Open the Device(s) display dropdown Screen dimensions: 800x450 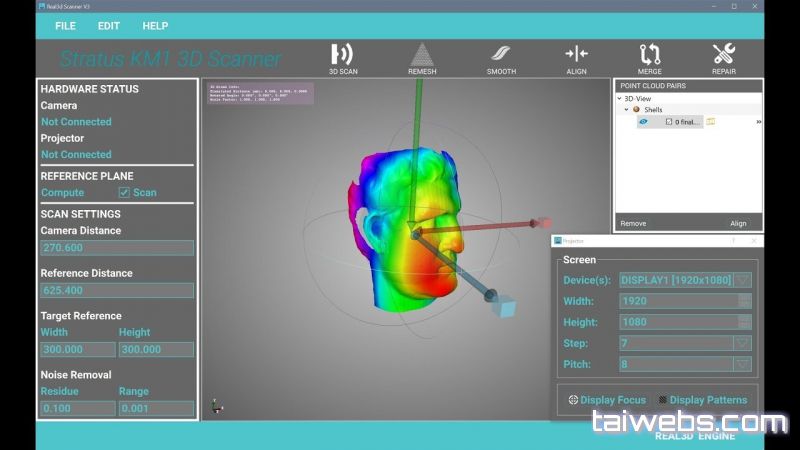[x=743, y=280]
